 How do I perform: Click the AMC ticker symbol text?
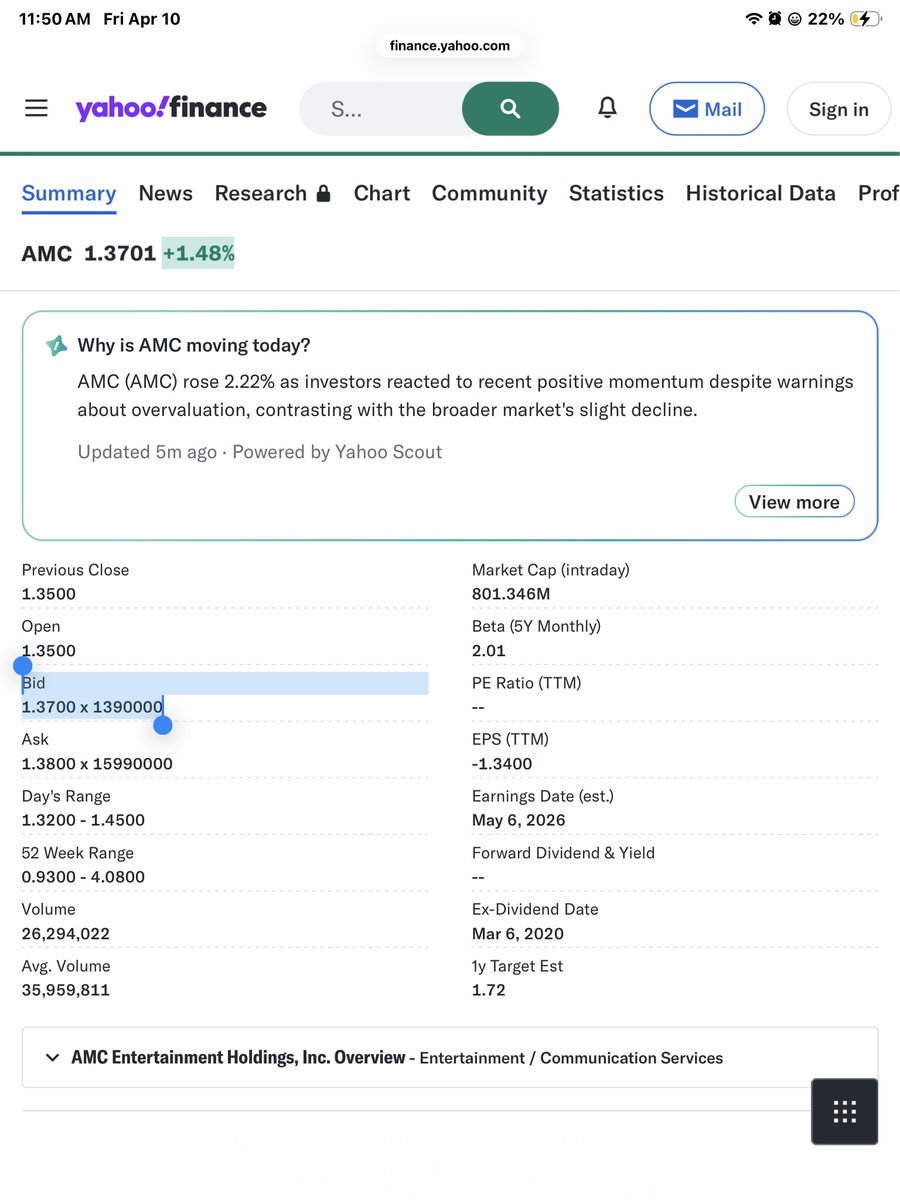[x=47, y=254]
